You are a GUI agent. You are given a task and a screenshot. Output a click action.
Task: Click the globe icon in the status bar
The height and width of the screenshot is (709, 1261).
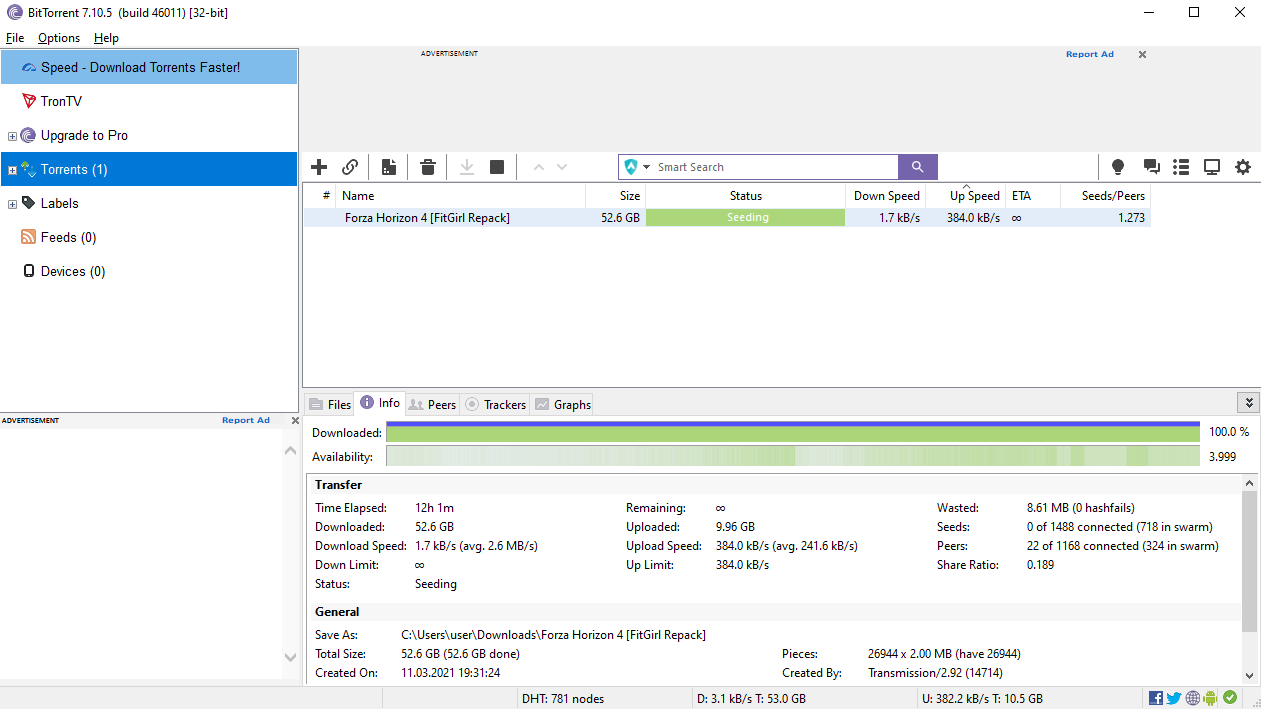pos(1193,698)
